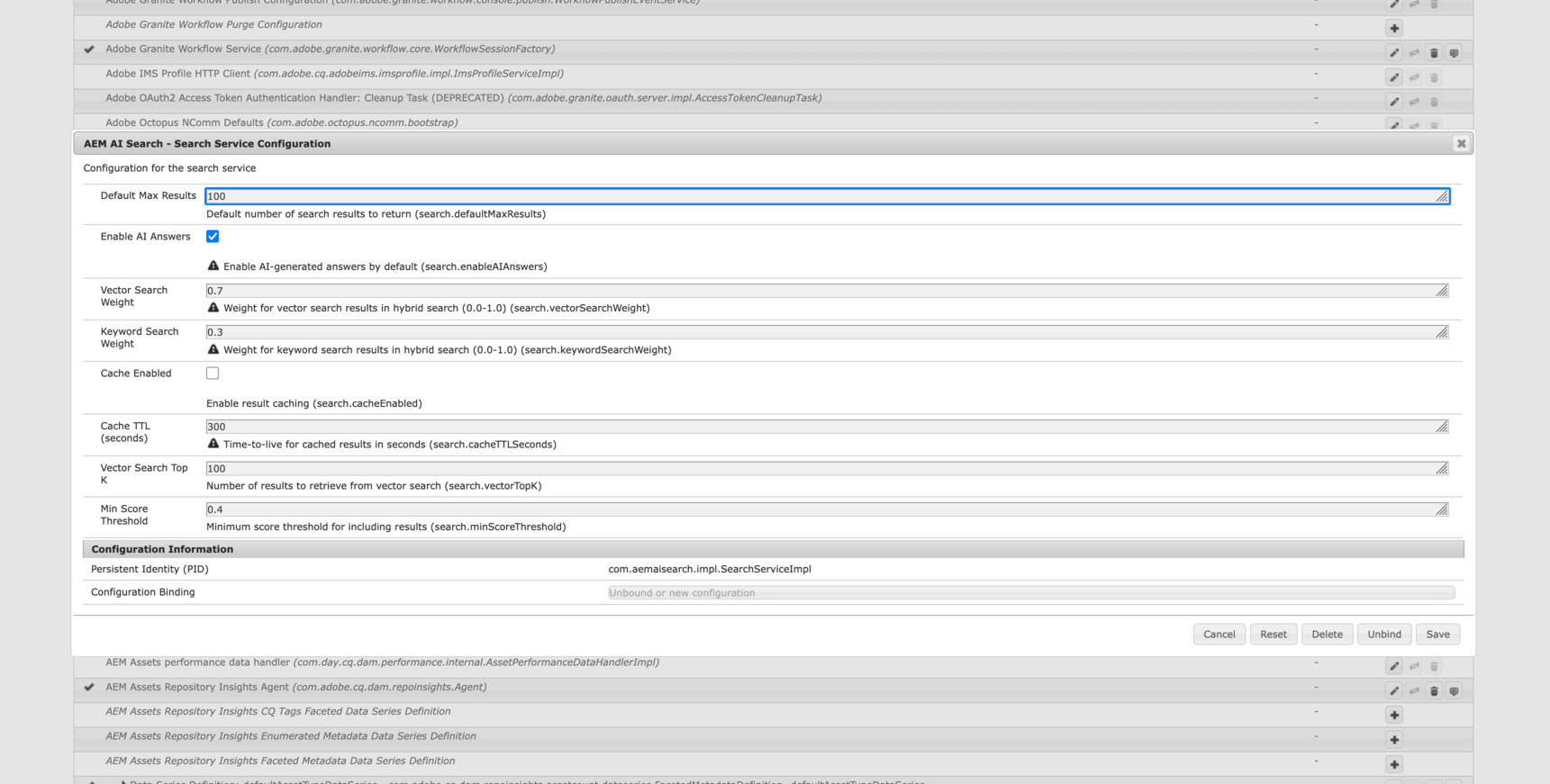Viewport: 1550px width, 784px height.
Task: Select Enumerated Metadata Data Series Definition name
Action: pos(290,736)
